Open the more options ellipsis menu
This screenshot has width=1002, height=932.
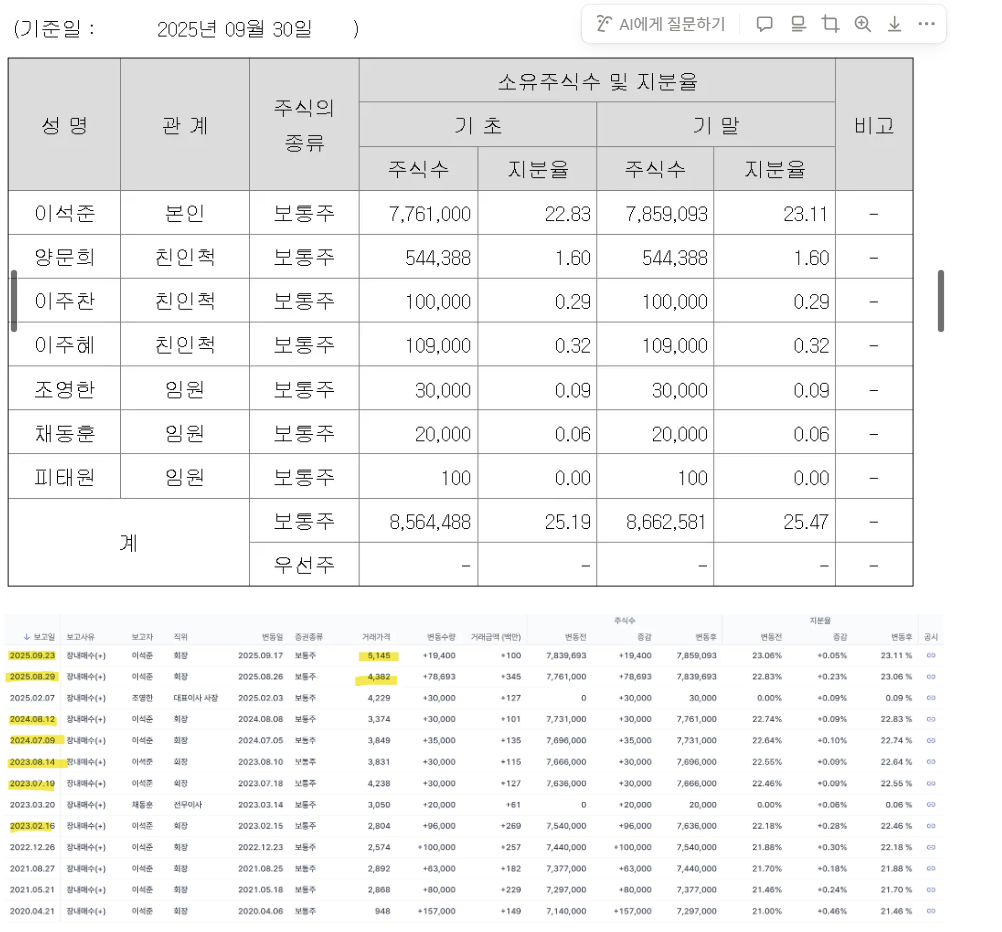coord(927,24)
